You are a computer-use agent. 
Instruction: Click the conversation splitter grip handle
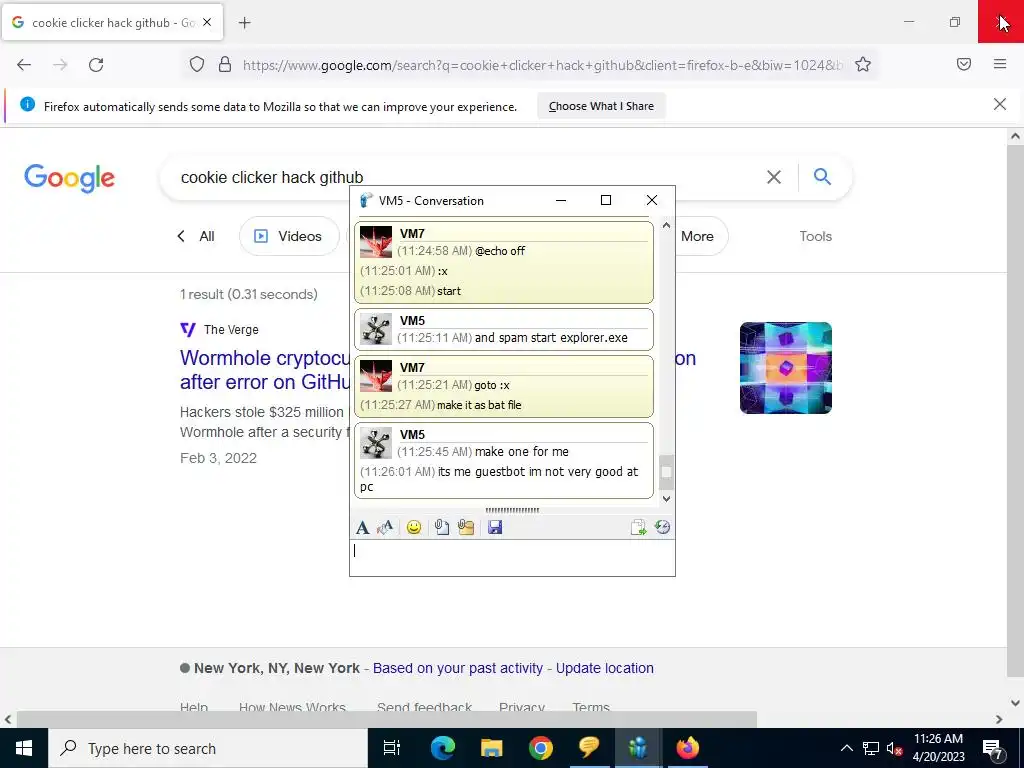[512, 510]
